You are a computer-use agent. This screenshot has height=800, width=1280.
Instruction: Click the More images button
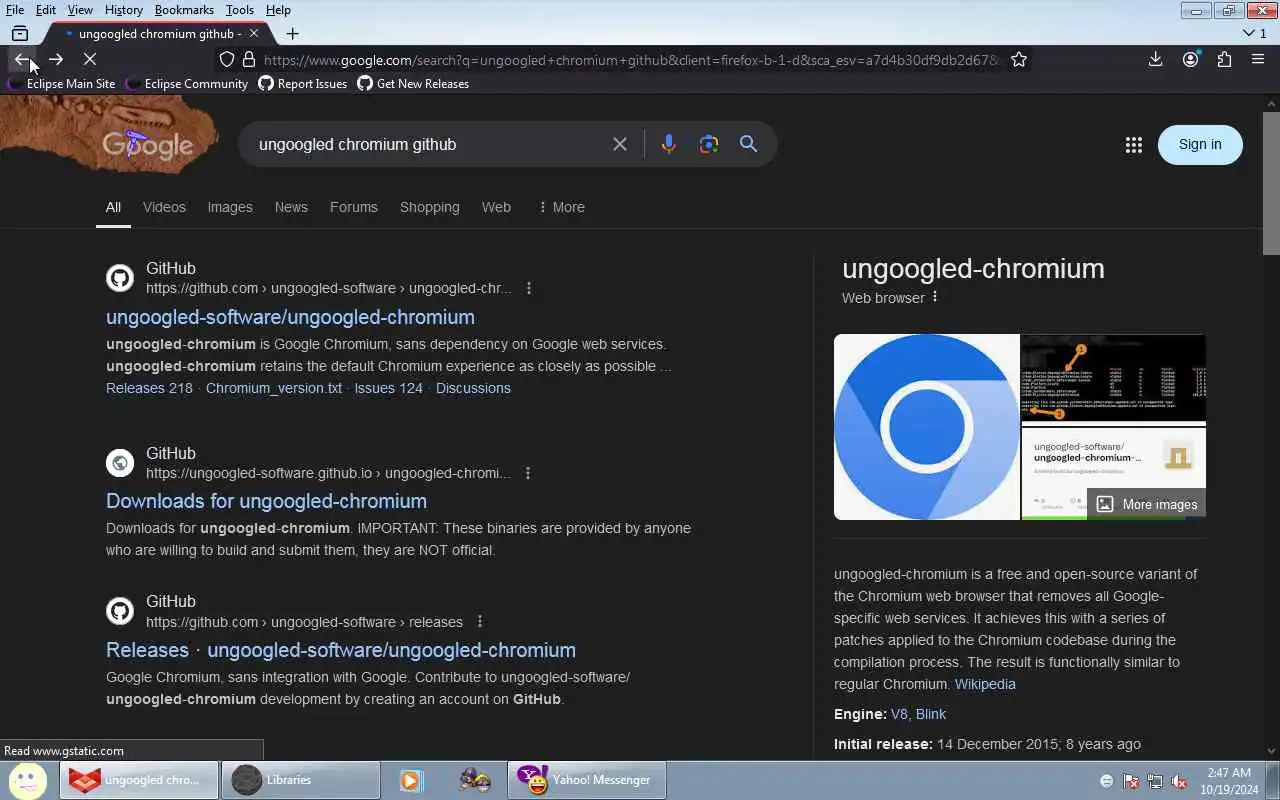pos(1146,504)
